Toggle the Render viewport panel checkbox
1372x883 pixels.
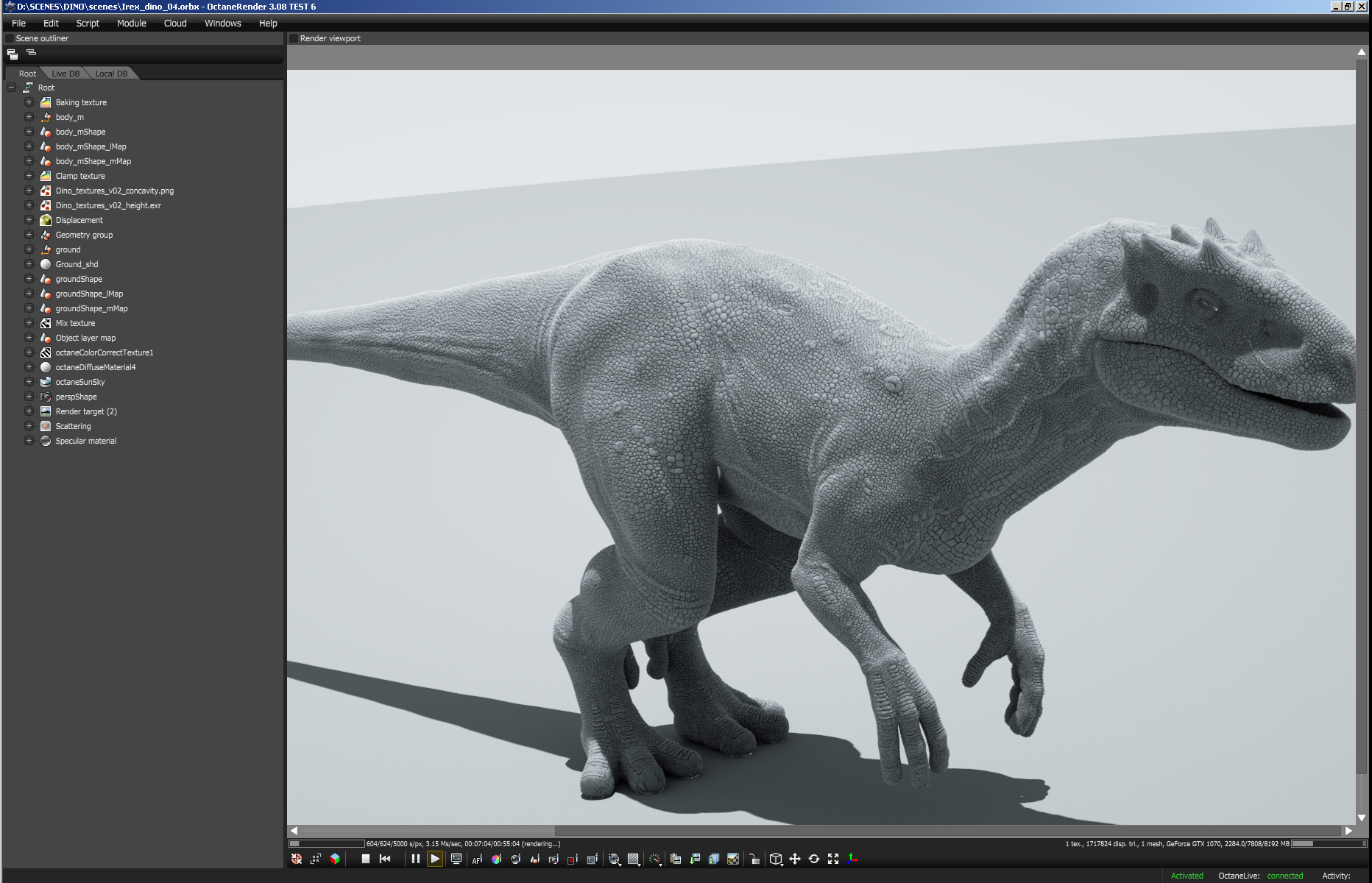pos(294,38)
